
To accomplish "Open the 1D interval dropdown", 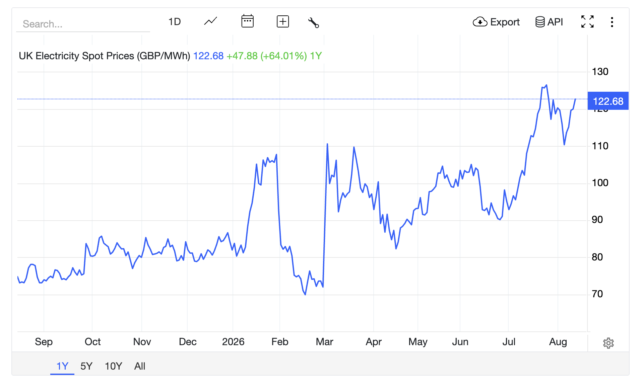I will tap(175, 22).
